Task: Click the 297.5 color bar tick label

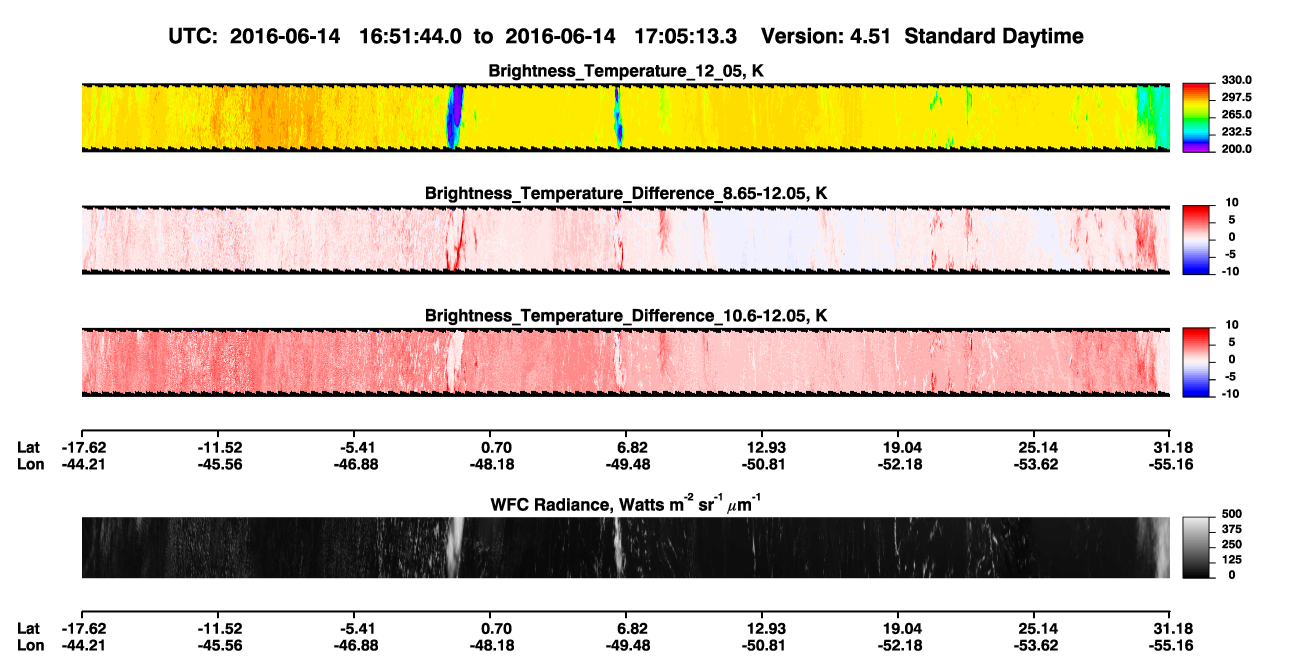Action: (1236, 98)
